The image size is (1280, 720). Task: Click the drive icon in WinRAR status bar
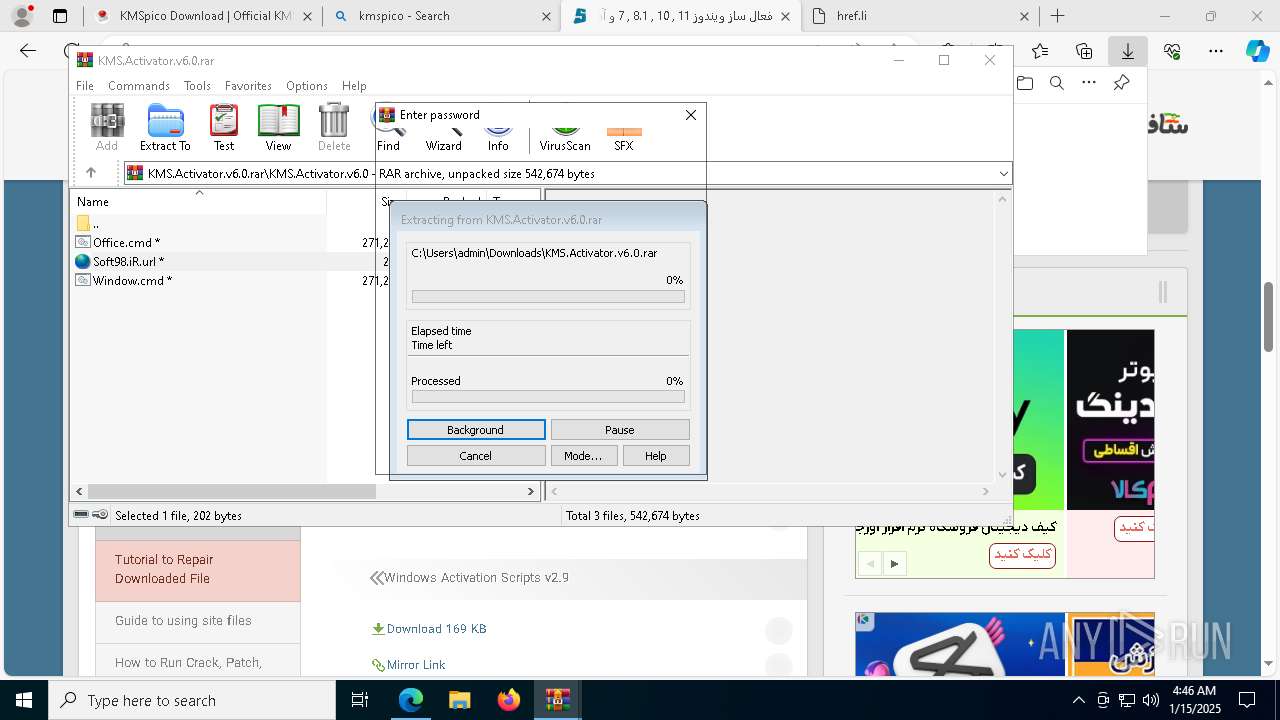pyautogui.click(x=81, y=515)
